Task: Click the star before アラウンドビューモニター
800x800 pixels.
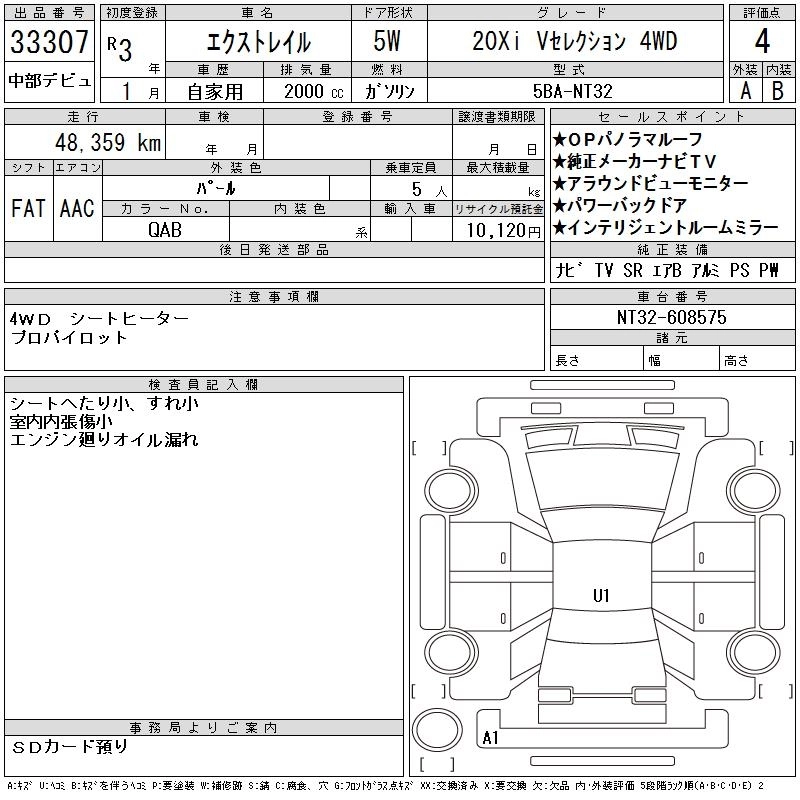Action: [560, 184]
